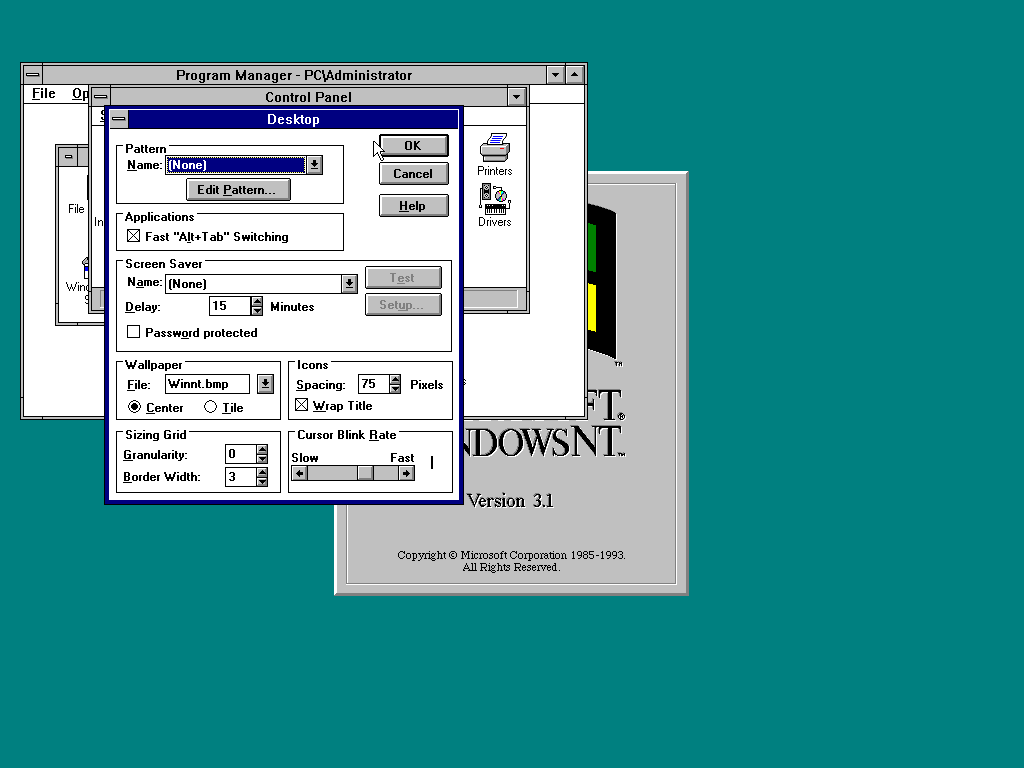Click the Screen Saver (None) list field

pos(253,283)
